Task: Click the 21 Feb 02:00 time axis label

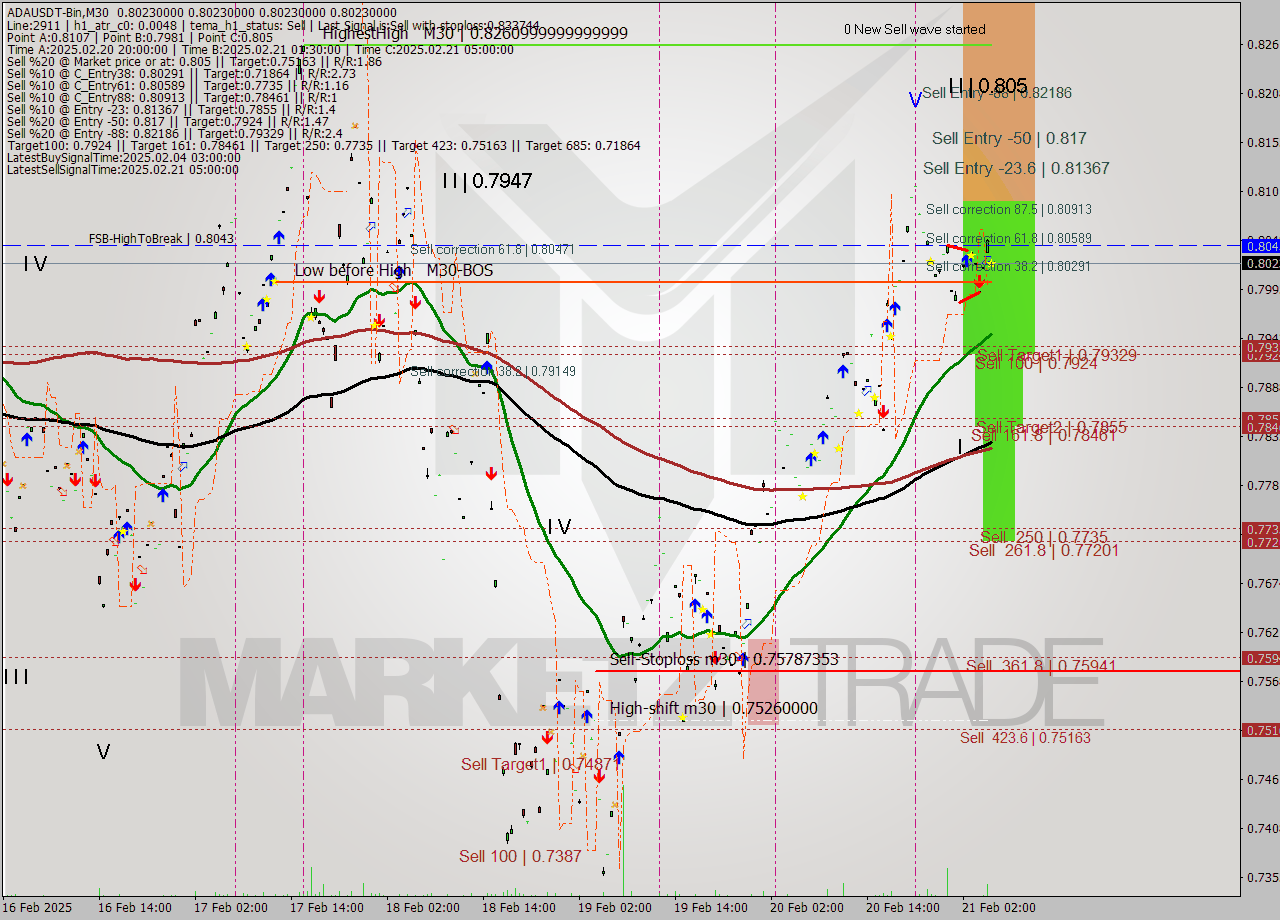Action: coord(1000,908)
